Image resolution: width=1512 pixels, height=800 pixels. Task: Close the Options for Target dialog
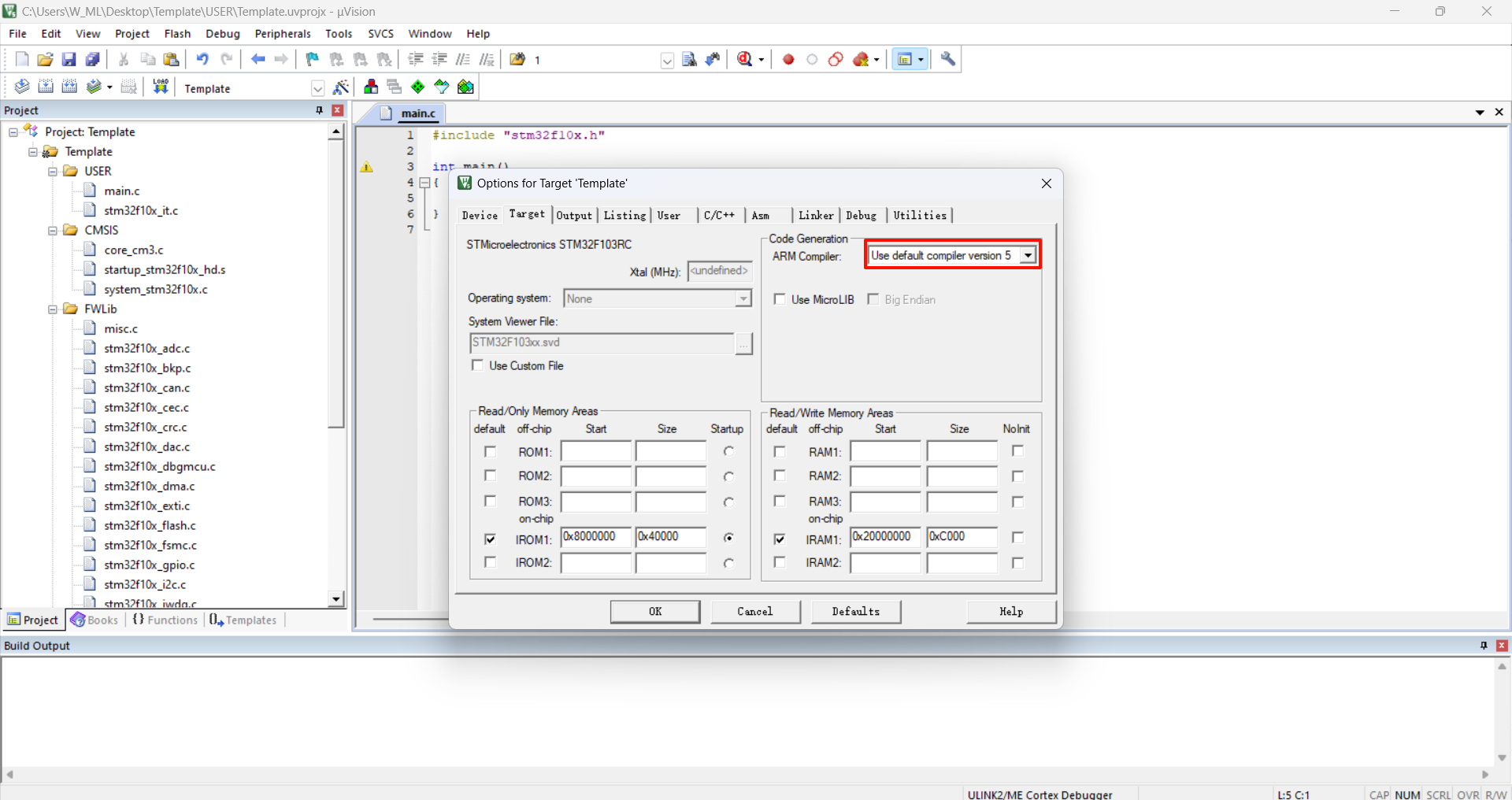click(1046, 183)
